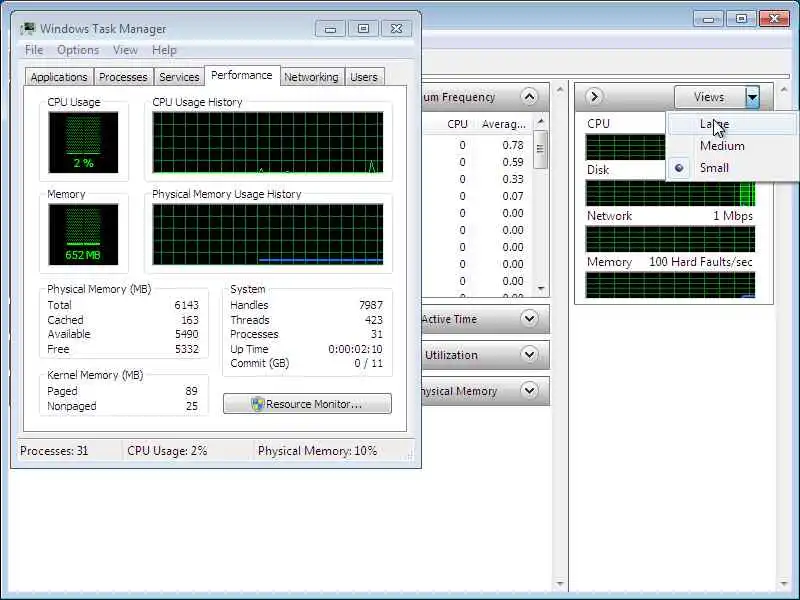Select the Performance tab
800x600 pixels.
242,76
